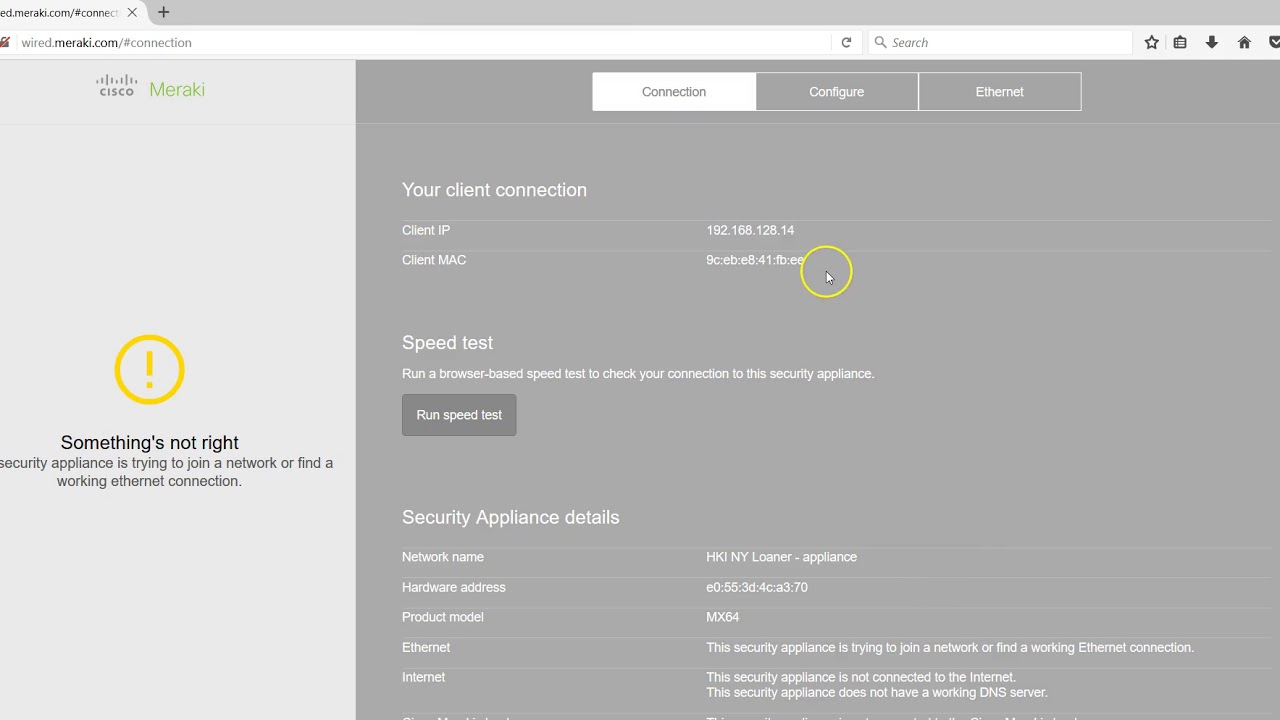Open the downloads arrow icon
1280x720 pixels.
(x=1212, y=42)
